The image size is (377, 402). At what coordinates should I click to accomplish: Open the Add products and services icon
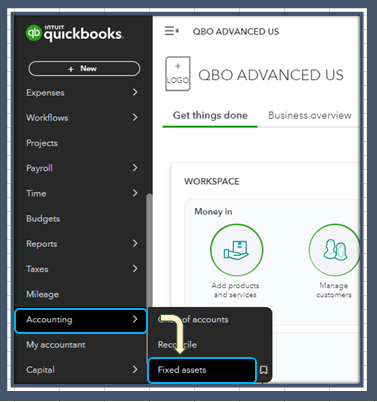(236, 250)
